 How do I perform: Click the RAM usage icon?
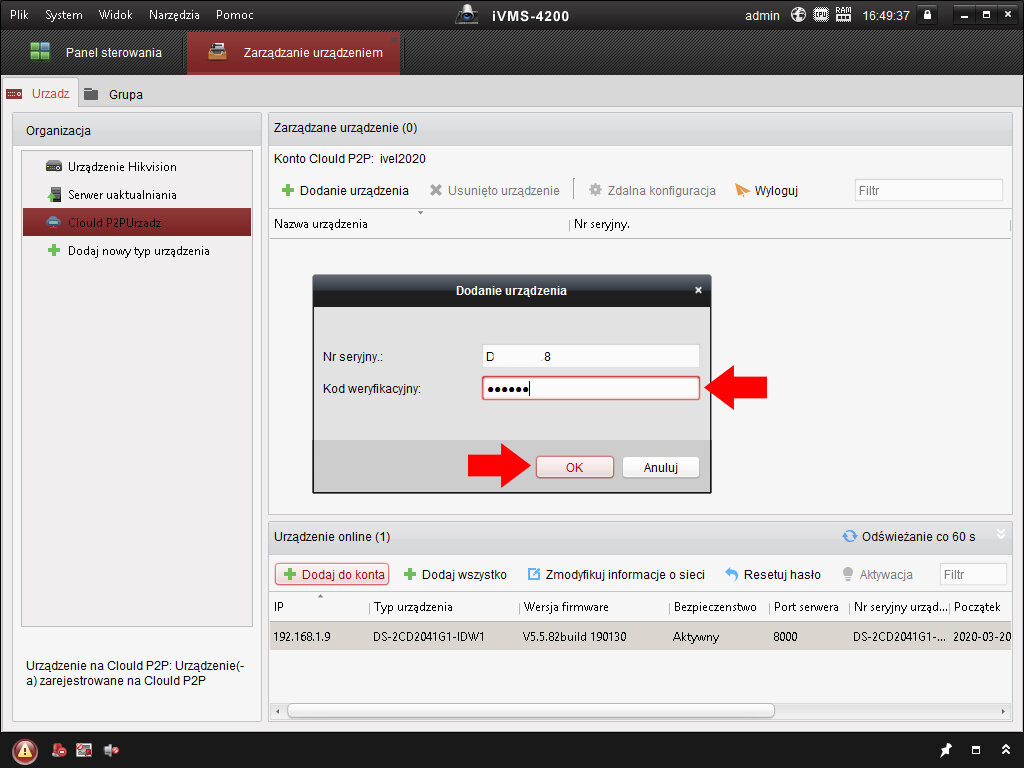pos(843,15)
